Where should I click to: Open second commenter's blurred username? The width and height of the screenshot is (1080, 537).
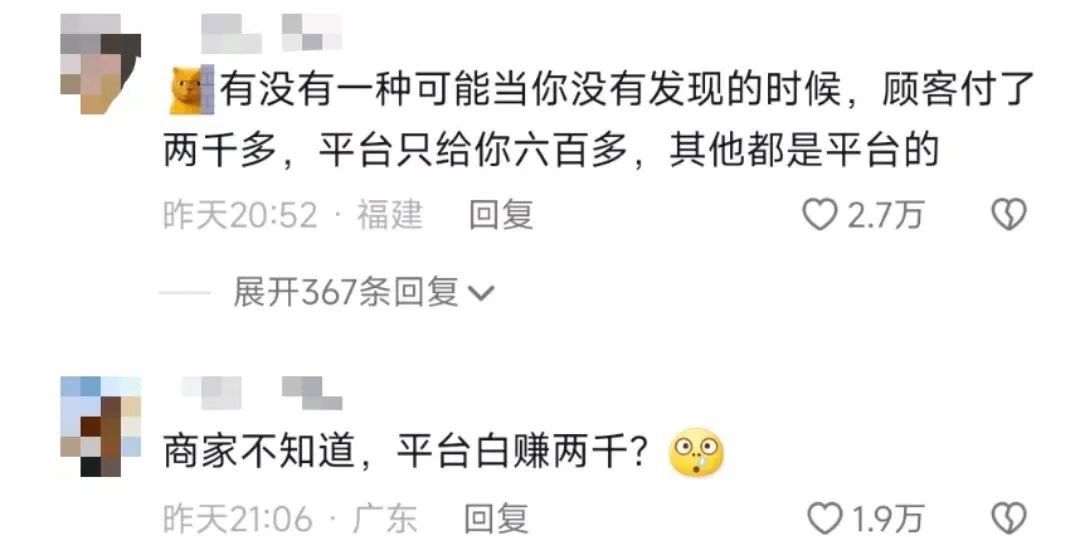point(262,389)
